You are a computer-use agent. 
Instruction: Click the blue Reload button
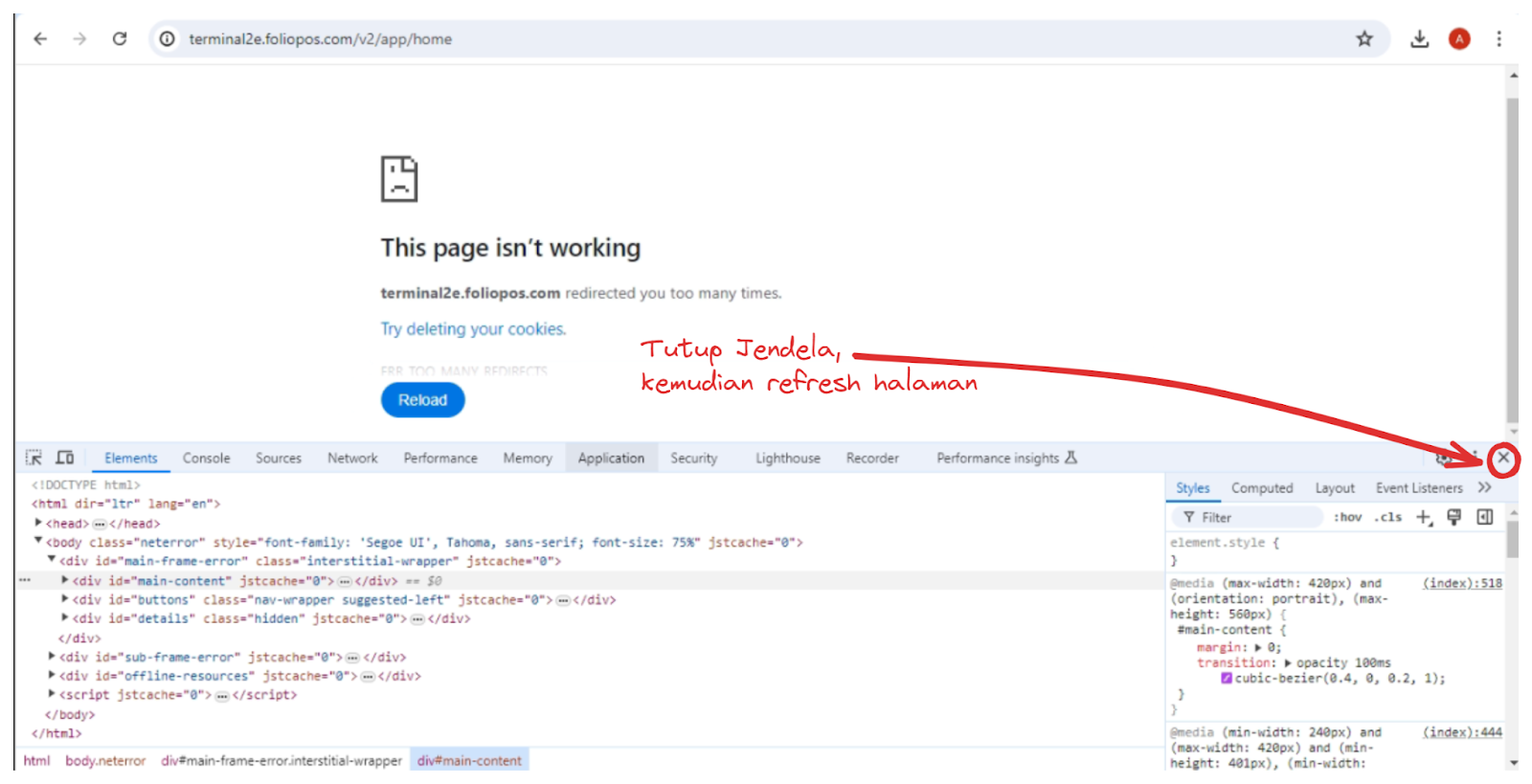(x=422, y=400)
